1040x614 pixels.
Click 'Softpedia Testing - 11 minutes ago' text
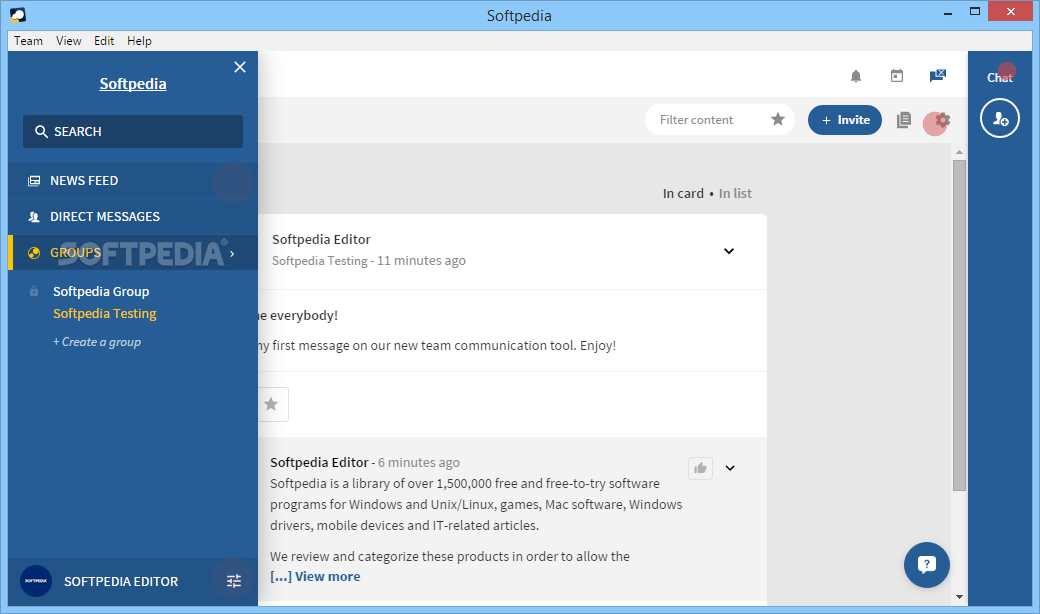(369, 261)
